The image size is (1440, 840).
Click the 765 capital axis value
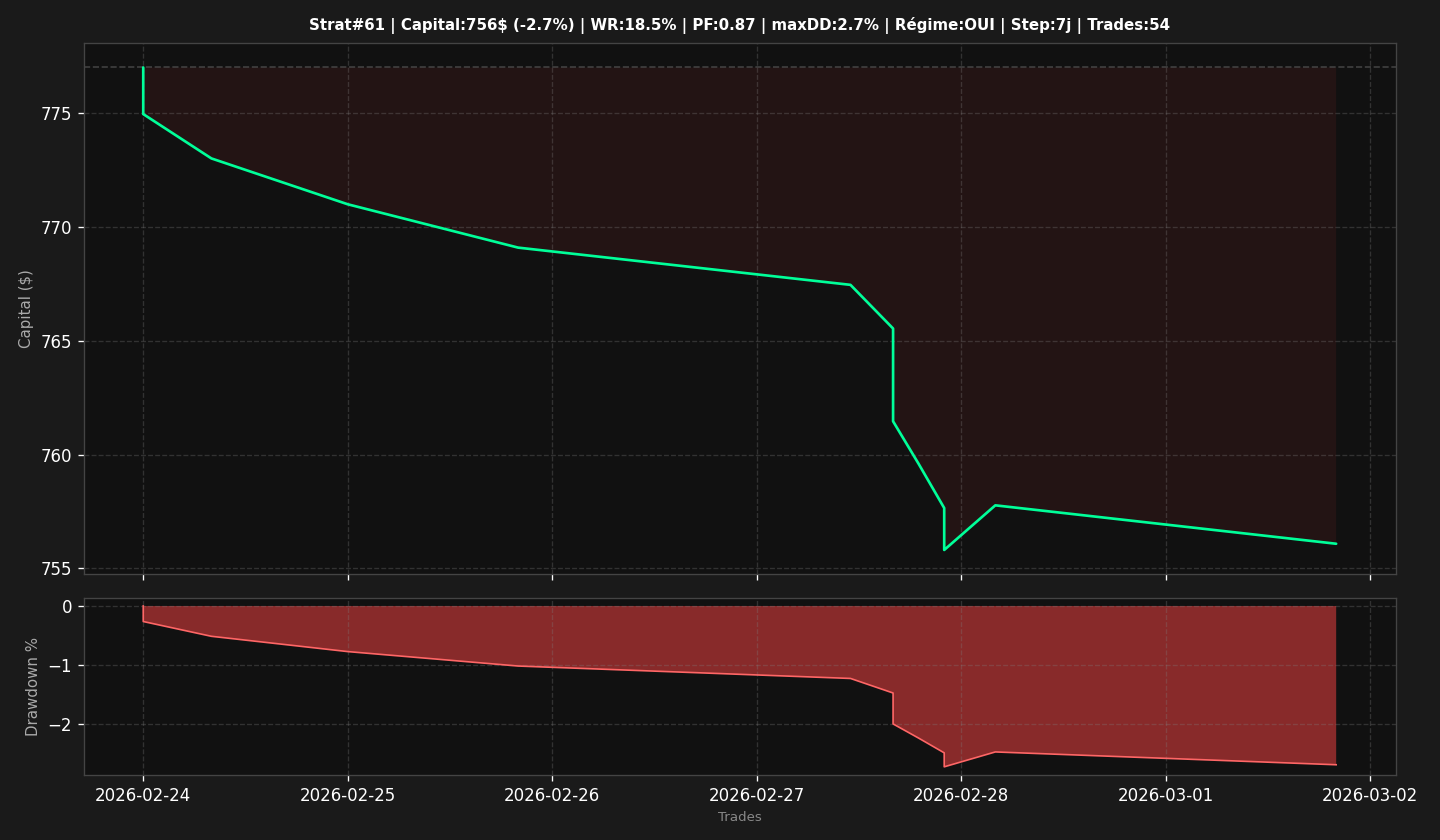click(x=57, y=342)
